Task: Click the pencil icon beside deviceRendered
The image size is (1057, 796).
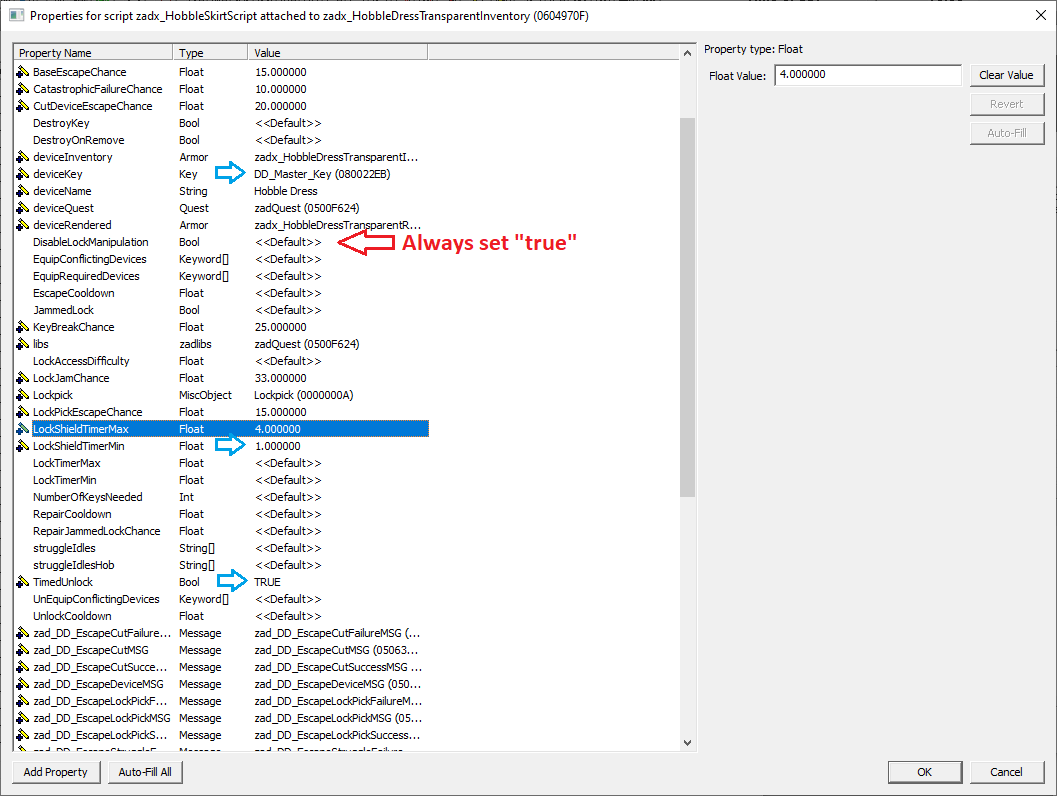Action: 22,224
